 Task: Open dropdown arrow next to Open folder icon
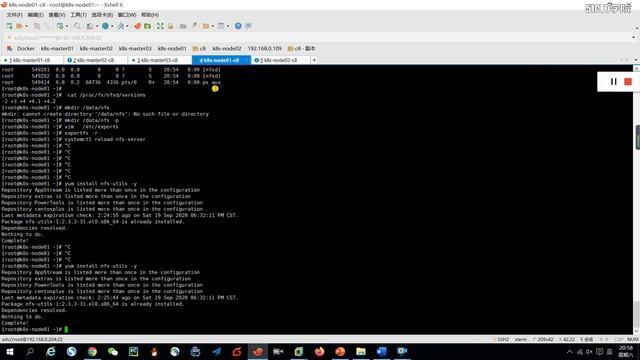tap(27, 26)
